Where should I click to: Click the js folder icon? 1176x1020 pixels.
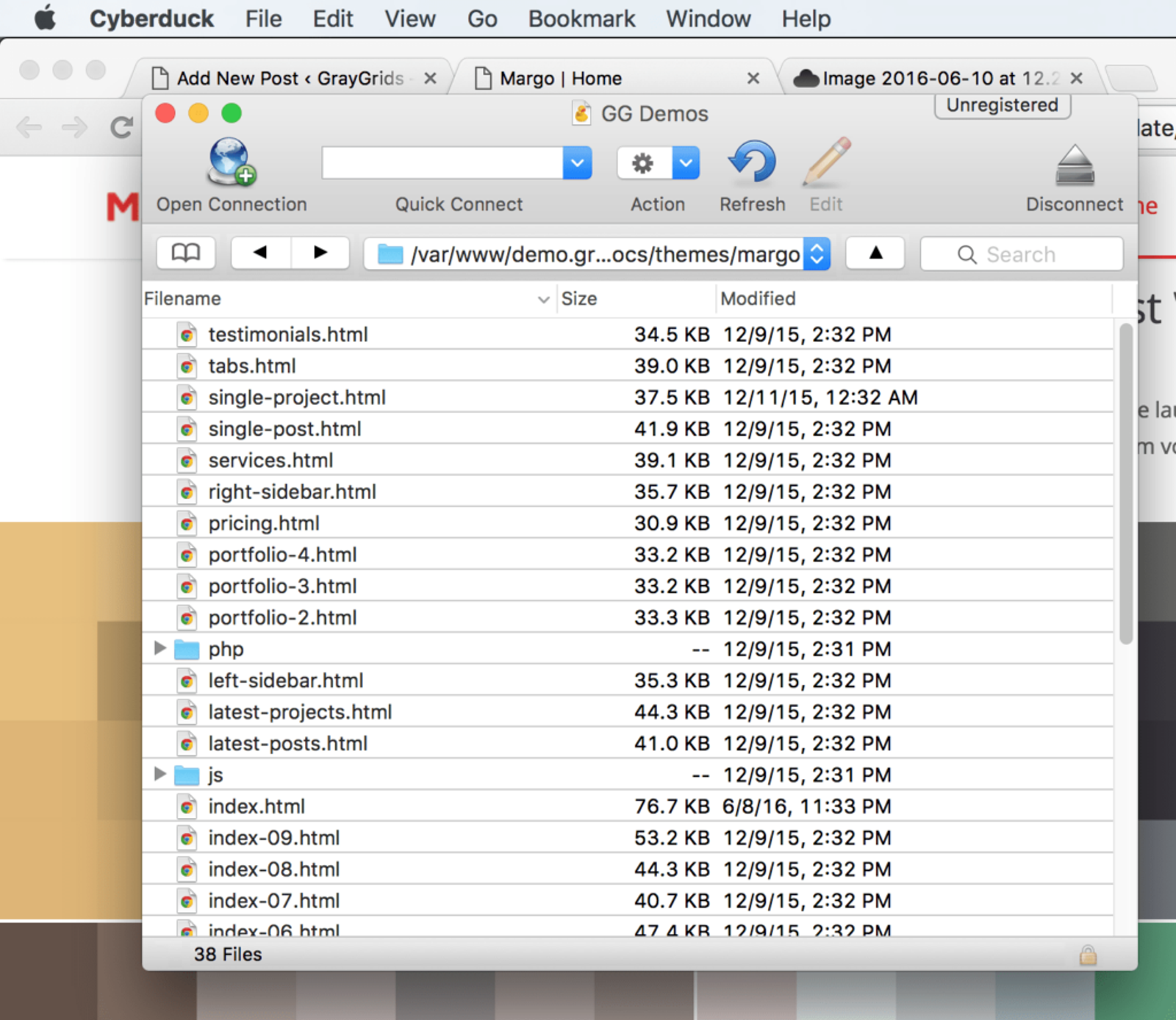[187, 775]
